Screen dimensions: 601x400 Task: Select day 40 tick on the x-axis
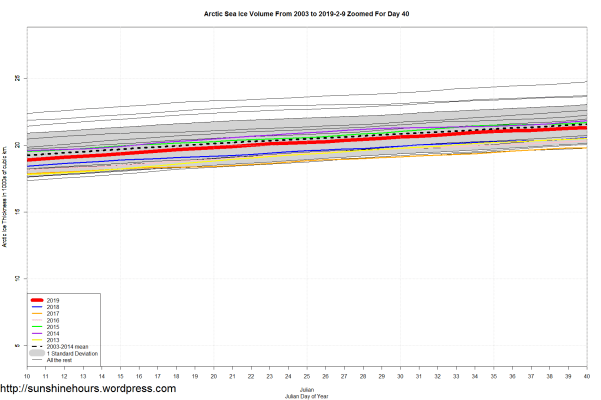586,377
